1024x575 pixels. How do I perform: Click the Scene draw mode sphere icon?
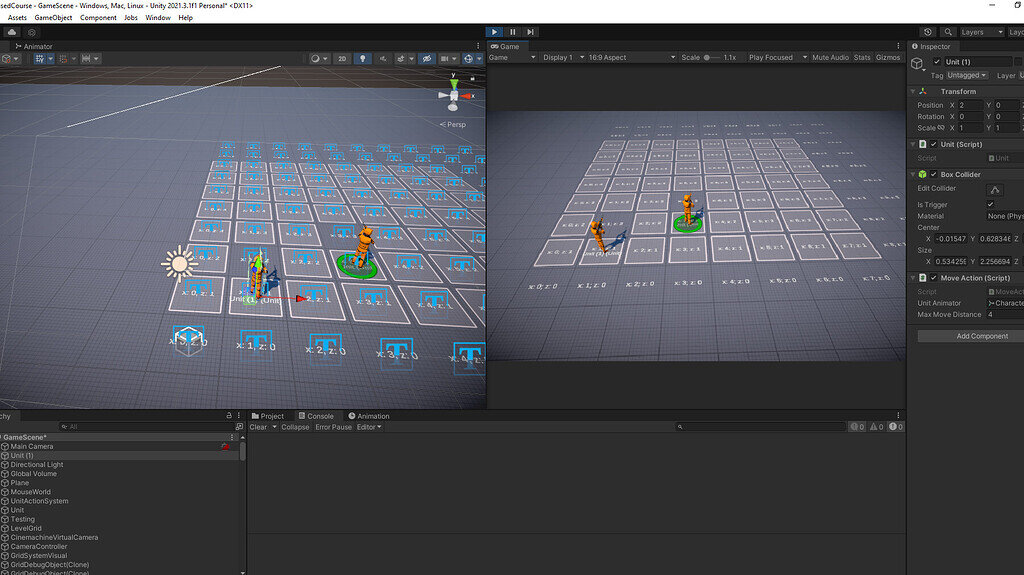tap(315, 59)
